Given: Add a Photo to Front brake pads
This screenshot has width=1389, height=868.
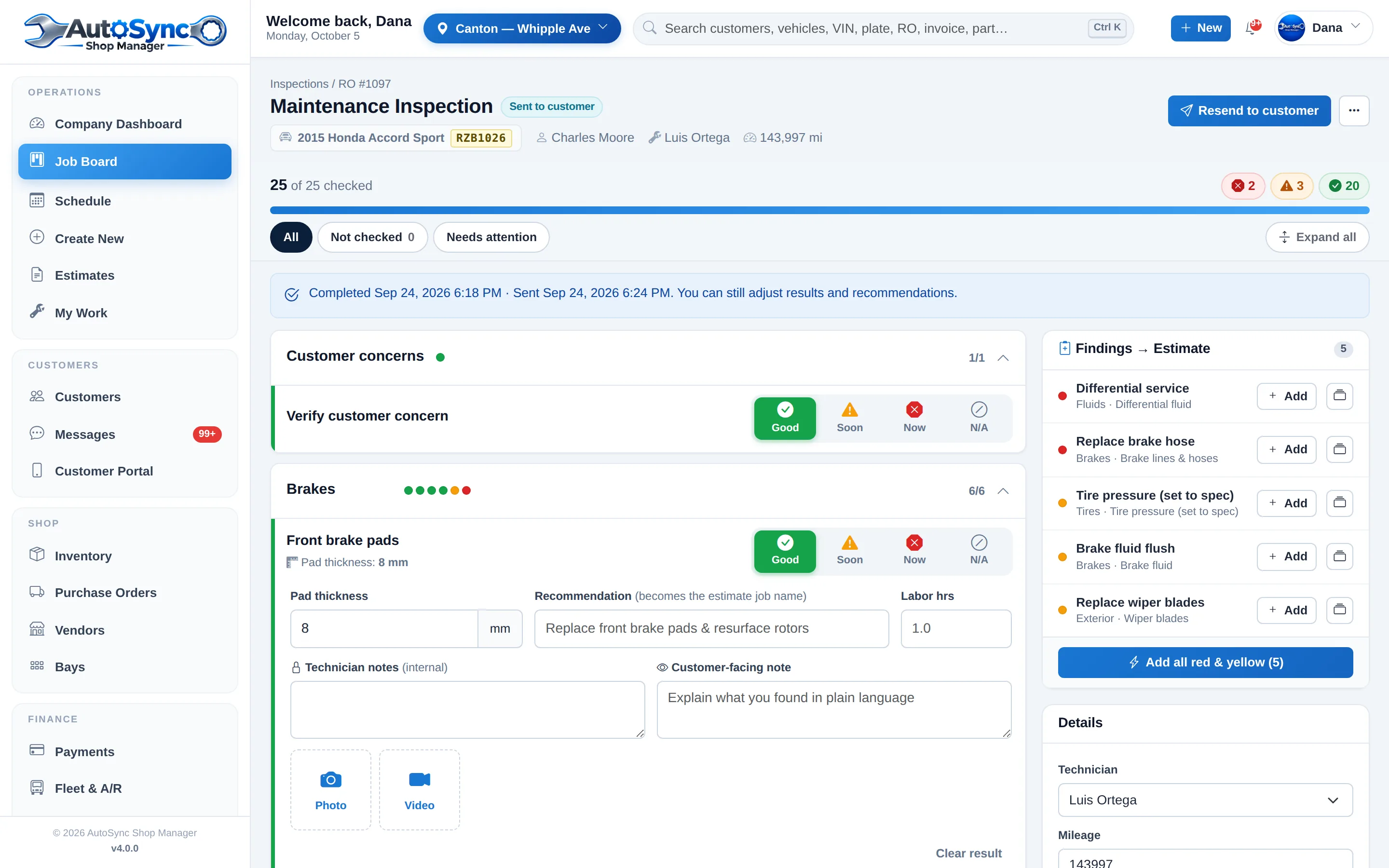Looking at the screenshot, I should (330, 789).
